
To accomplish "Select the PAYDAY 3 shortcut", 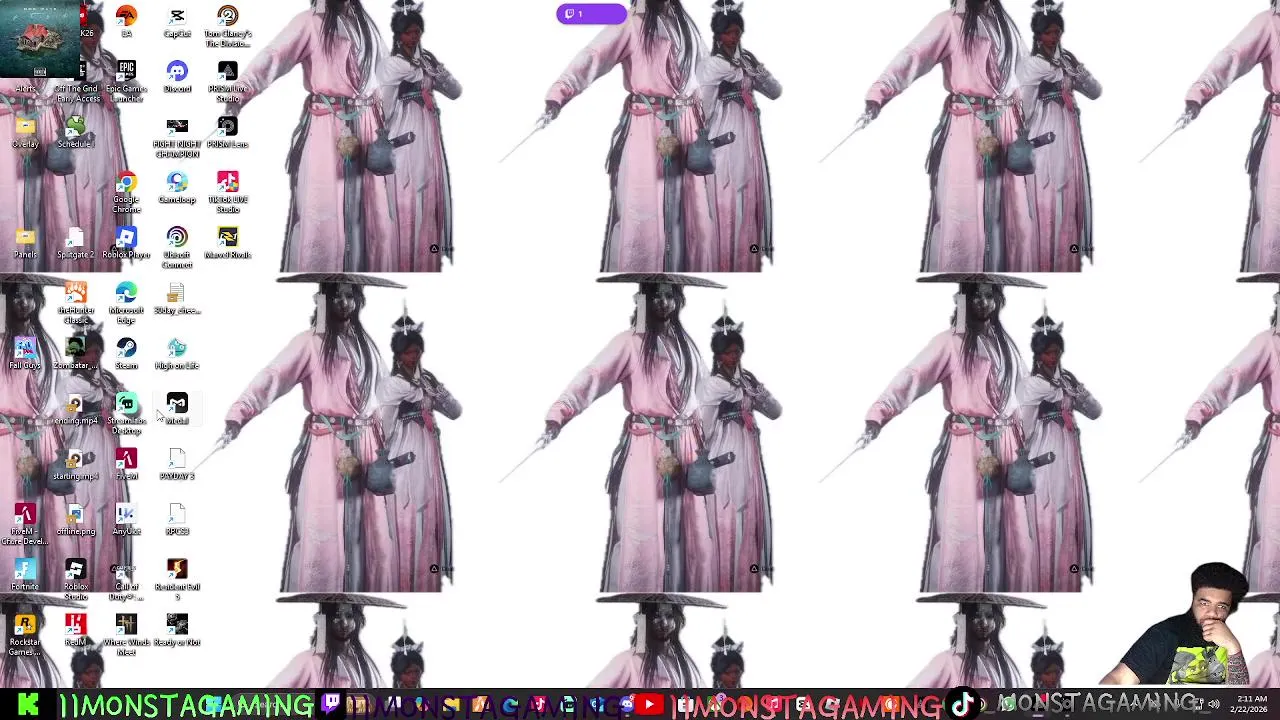I will tap(177, 464).
